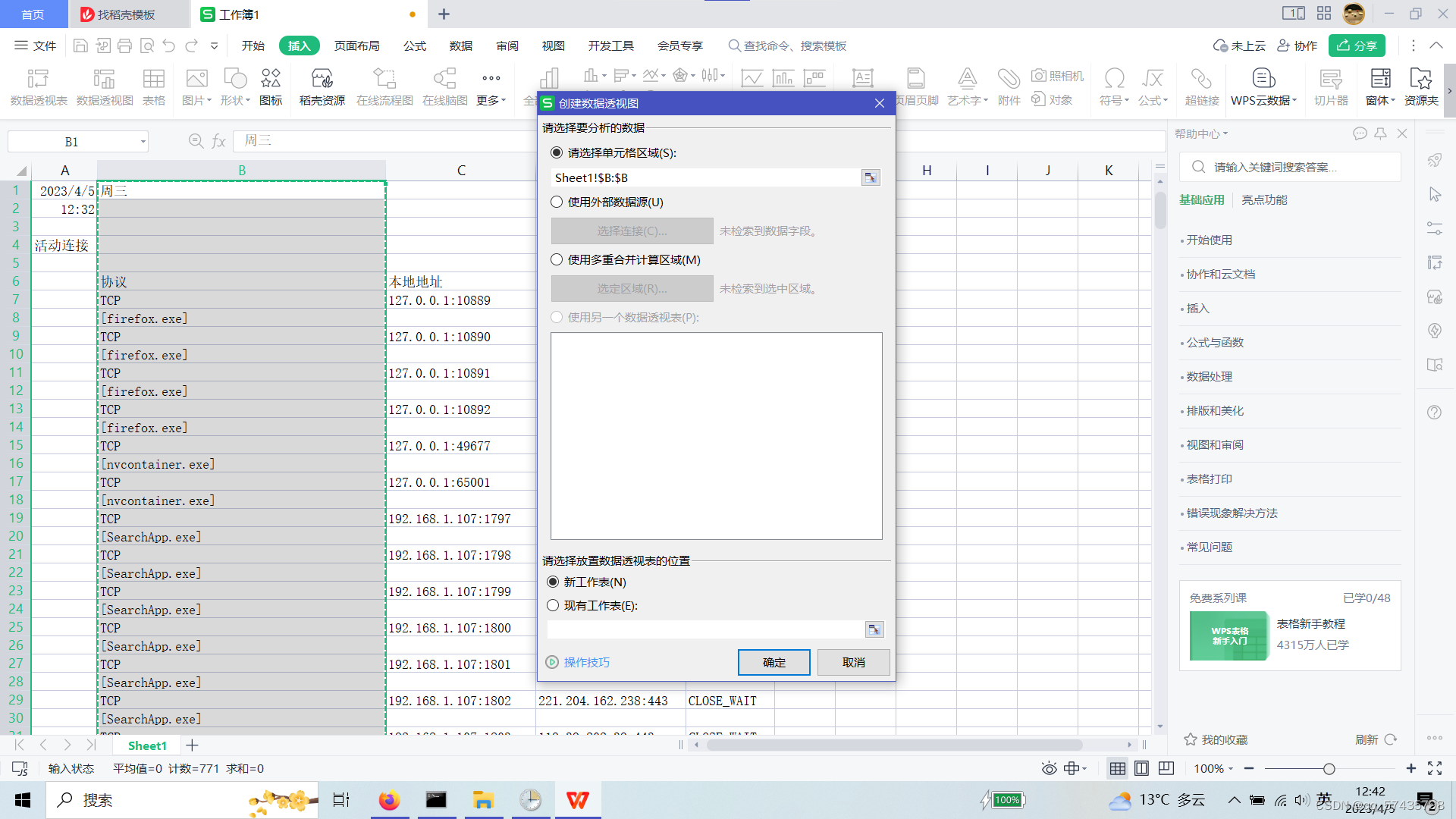Viewport: 1456px width, 819px height.
Task: Click the add new sheet plus icon
Action: (192, 745)
